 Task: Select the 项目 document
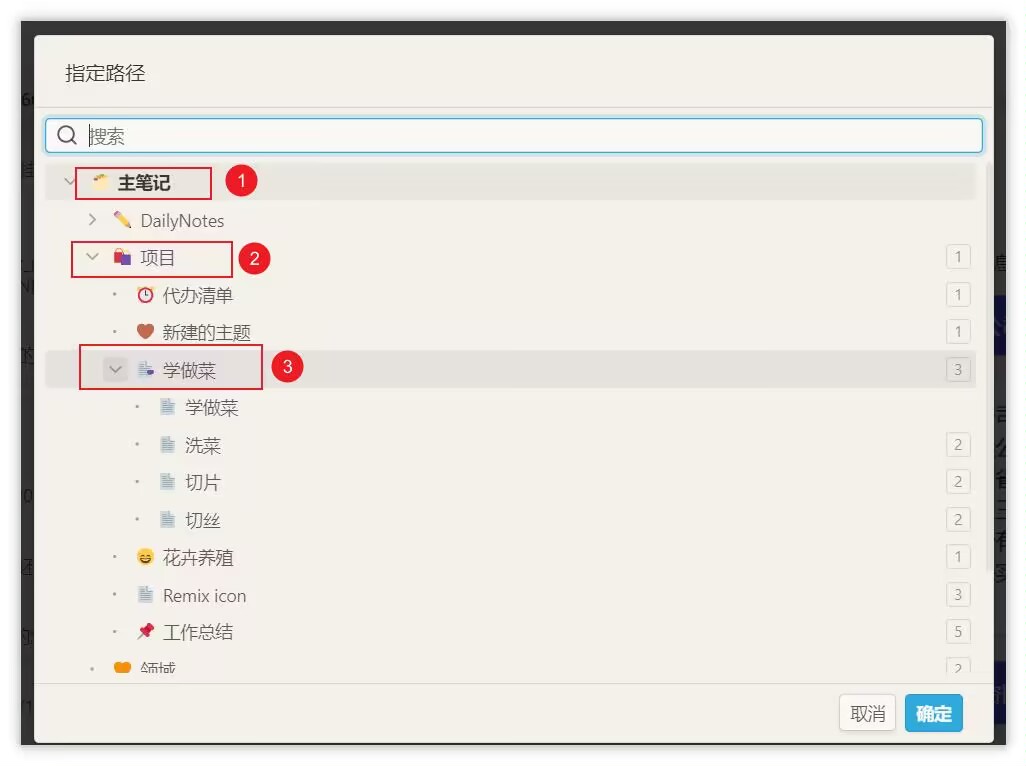[x=510, y=257]
